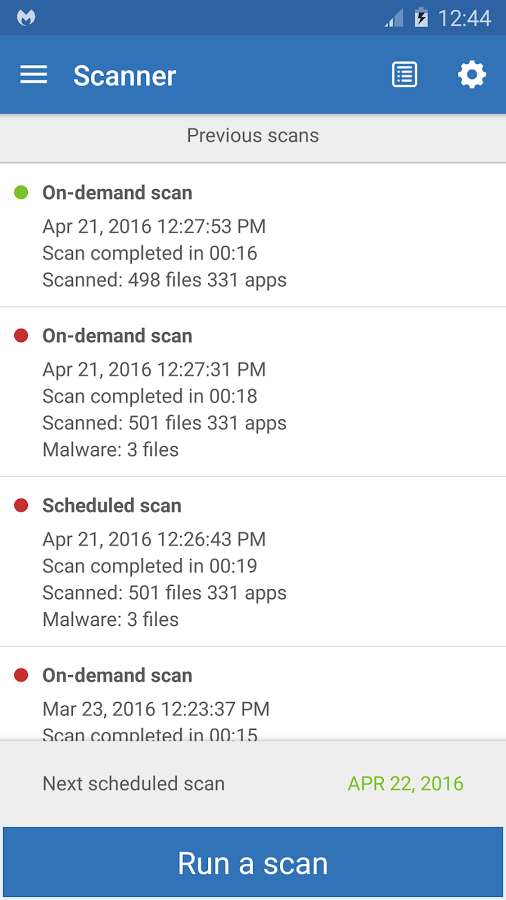
Task: Select the red status dot of the Scheduled scan
Action: (21, 505)
